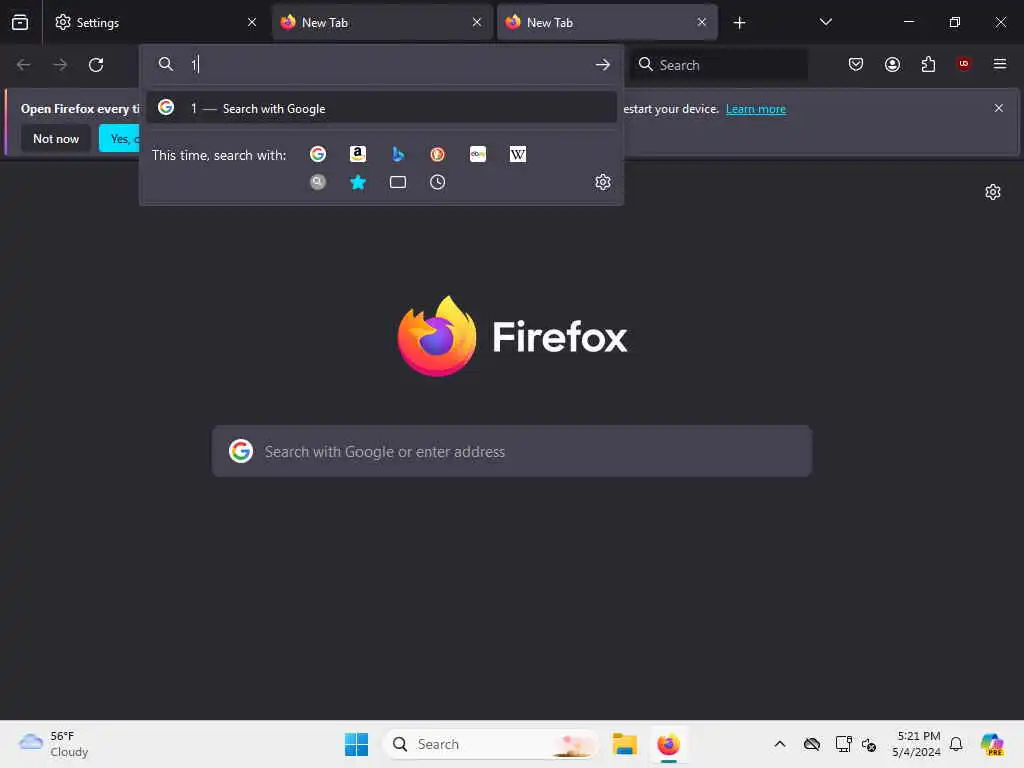Open the uBlock Origin extension icon
This screenshot has height=768, width=1024.
(963, 64)
